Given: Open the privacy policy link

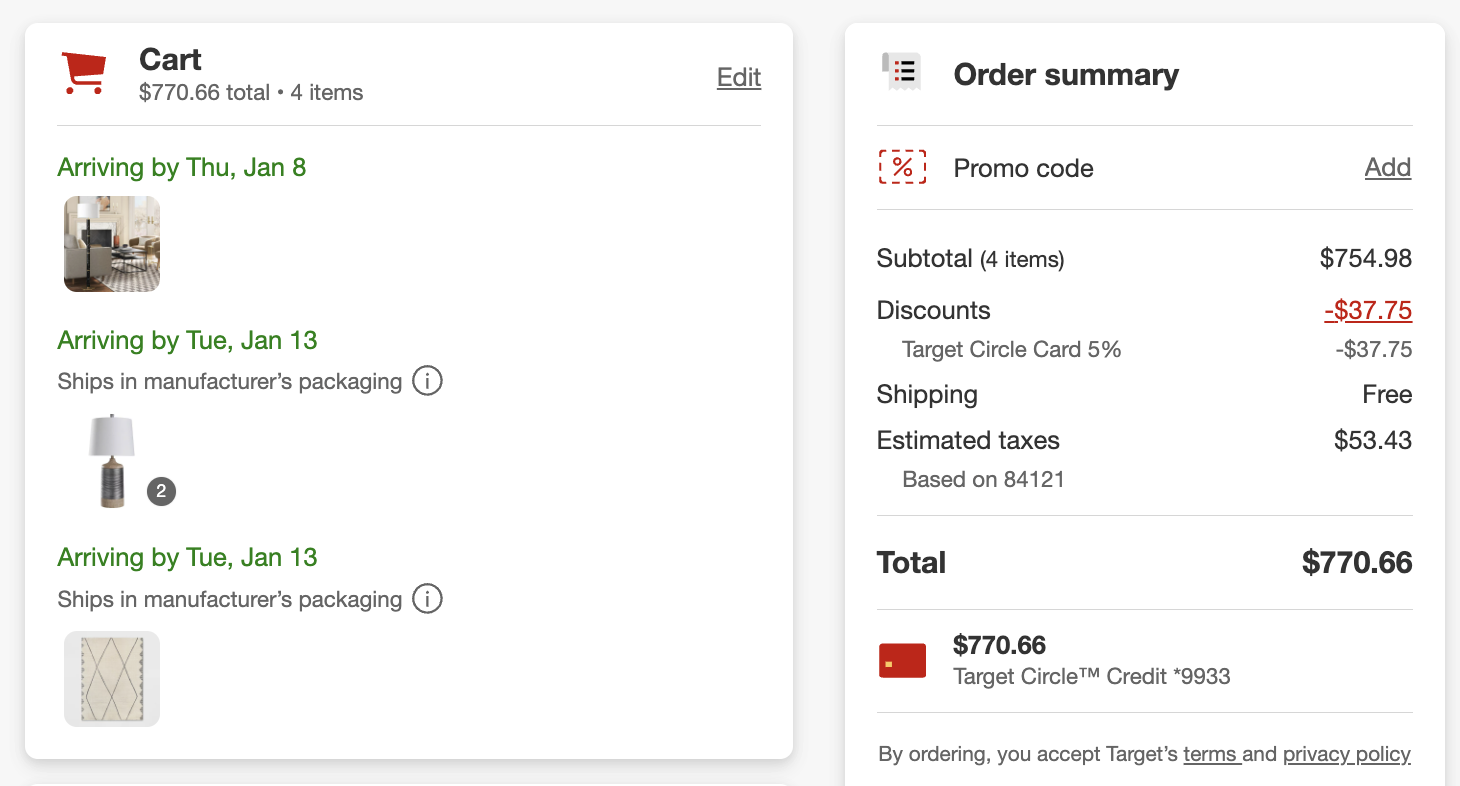Looking at the screenshot, I should (1346, 754).
